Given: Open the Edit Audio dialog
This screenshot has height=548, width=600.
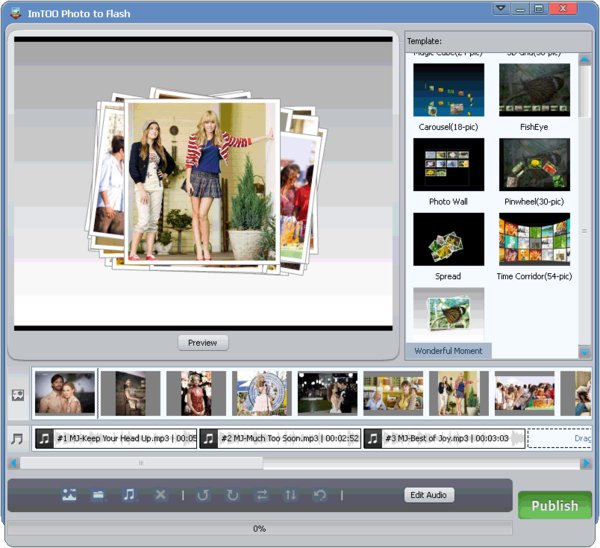Looking at the screenshot, I should [x=430, y=495].
